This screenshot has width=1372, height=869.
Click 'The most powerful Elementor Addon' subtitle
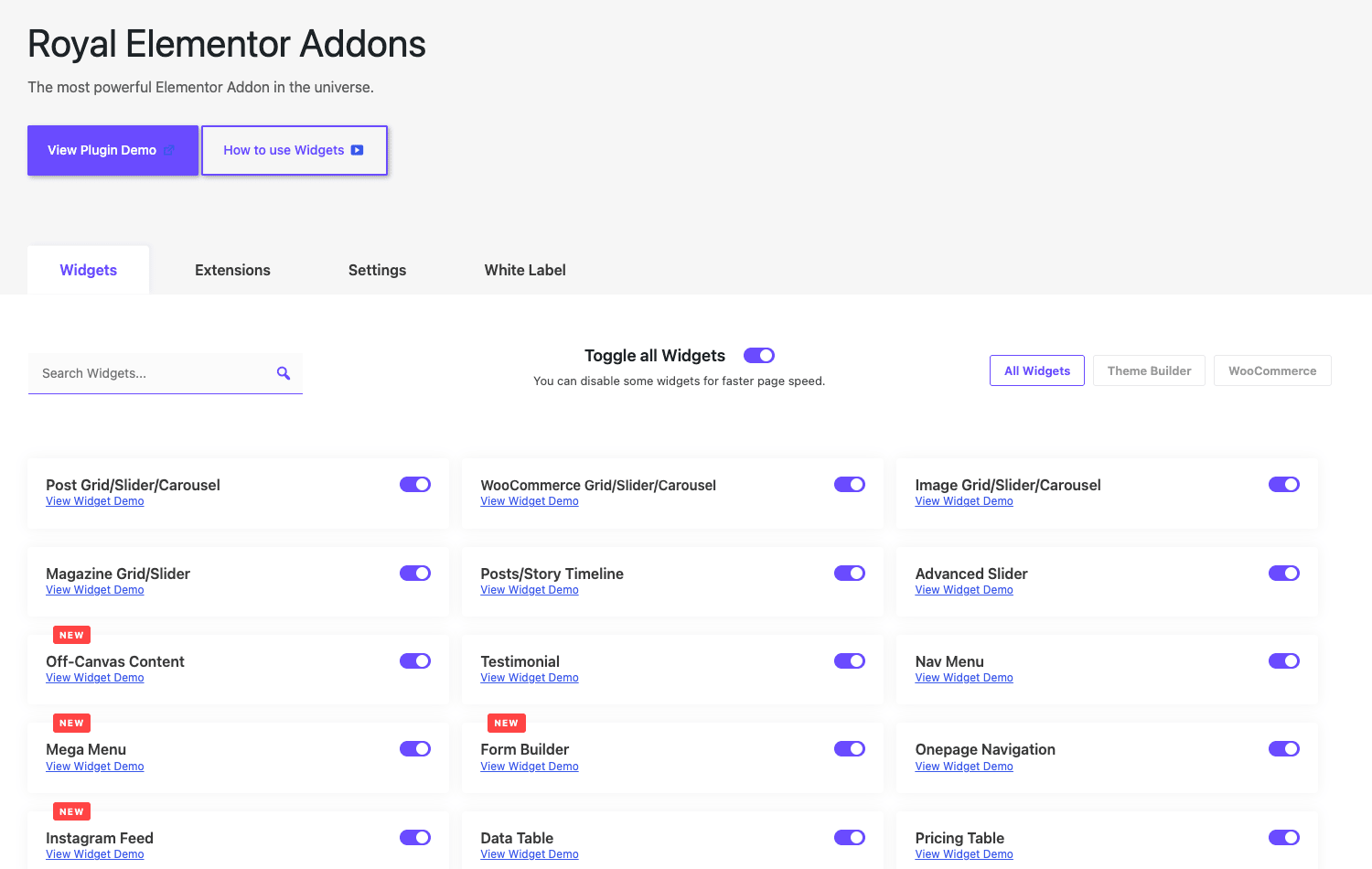[x=200, y=87]
